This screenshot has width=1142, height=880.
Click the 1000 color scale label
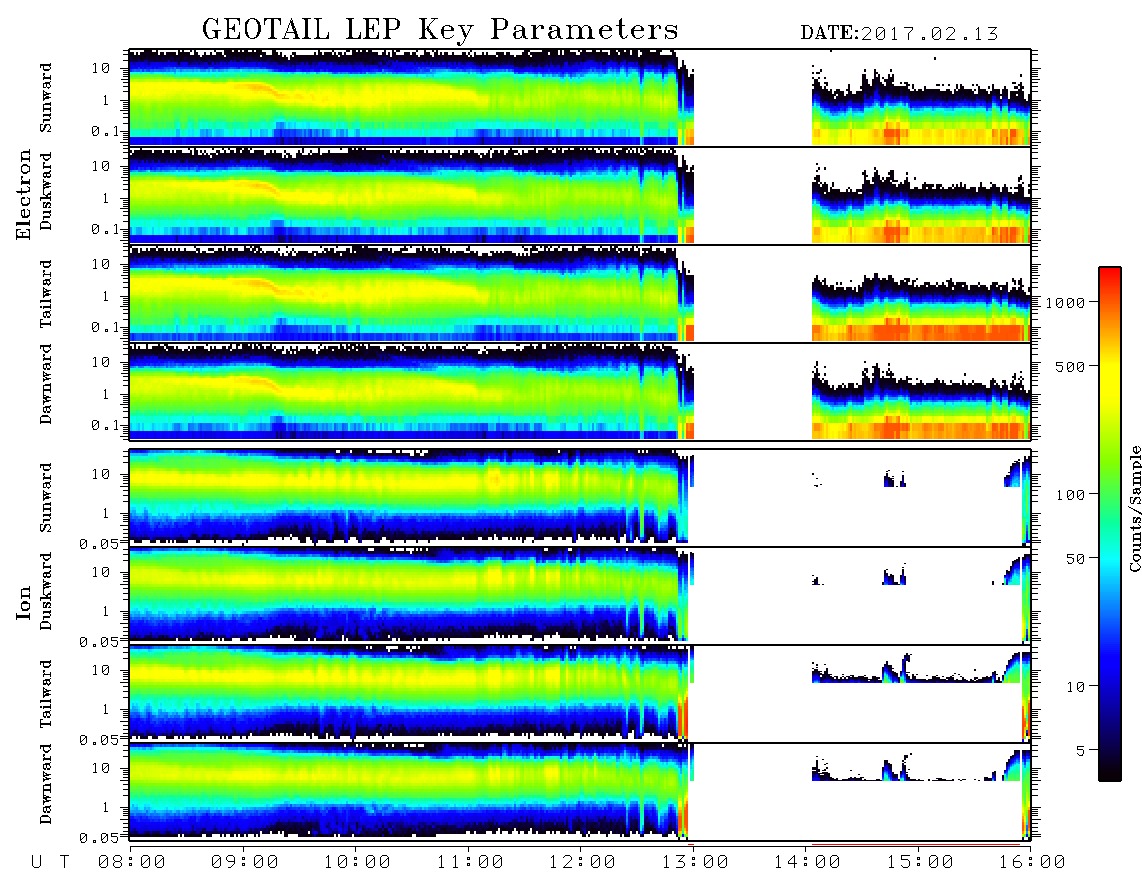click(1065, 302)
